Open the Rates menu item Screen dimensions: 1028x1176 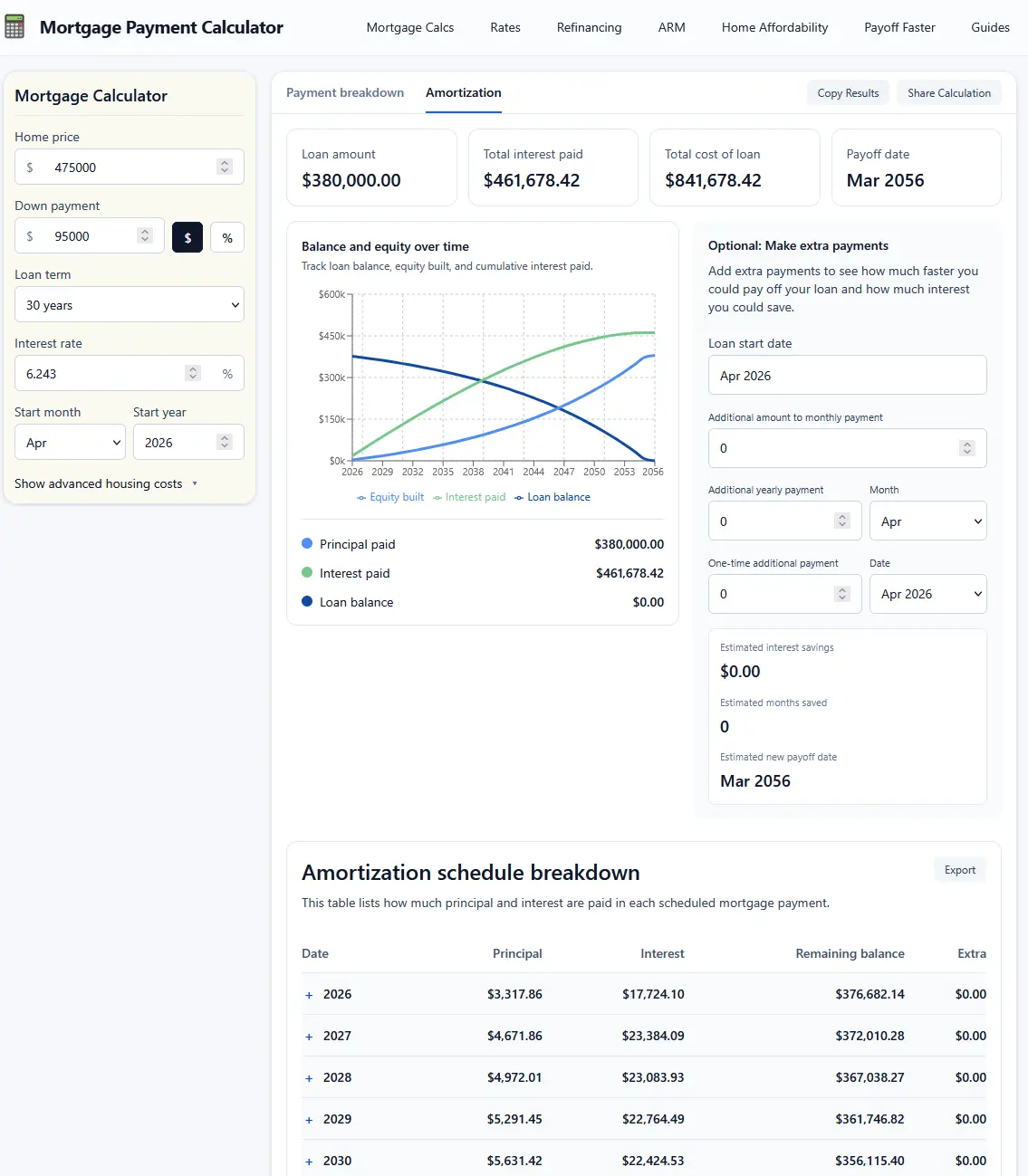coord(505,27)
